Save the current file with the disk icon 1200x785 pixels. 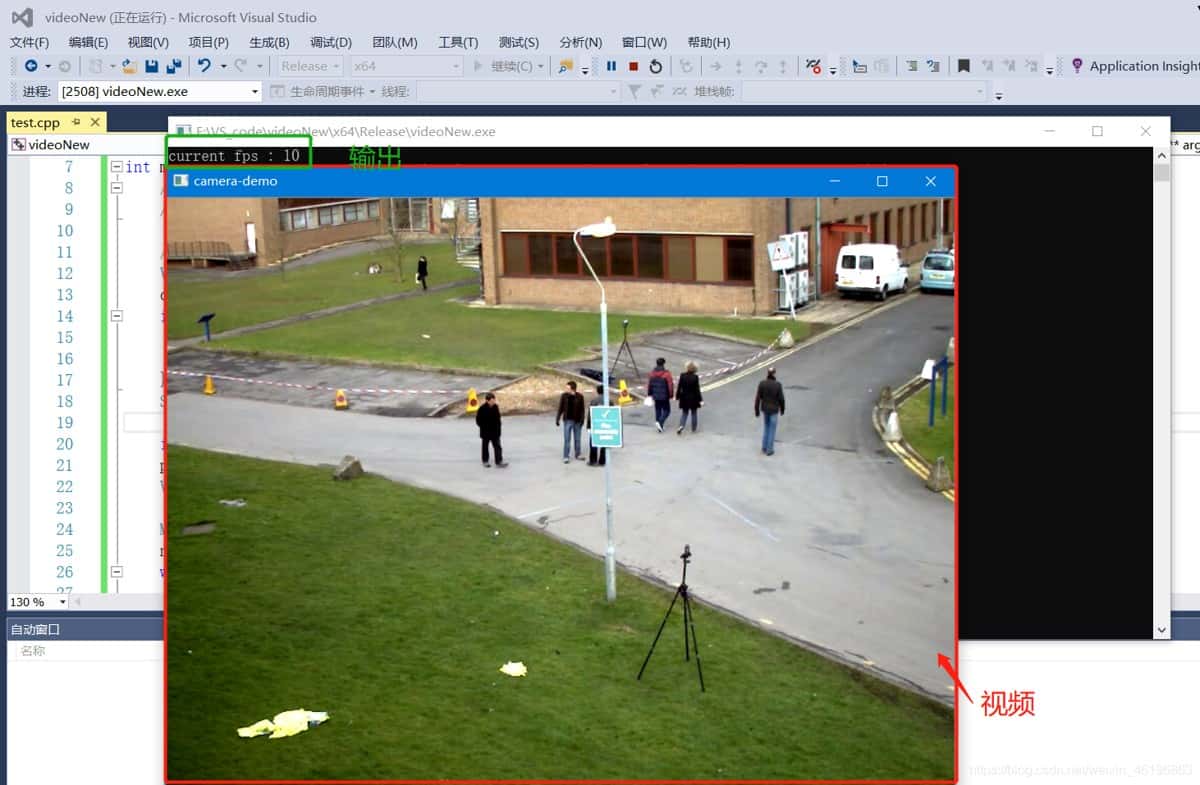(152, 66)
